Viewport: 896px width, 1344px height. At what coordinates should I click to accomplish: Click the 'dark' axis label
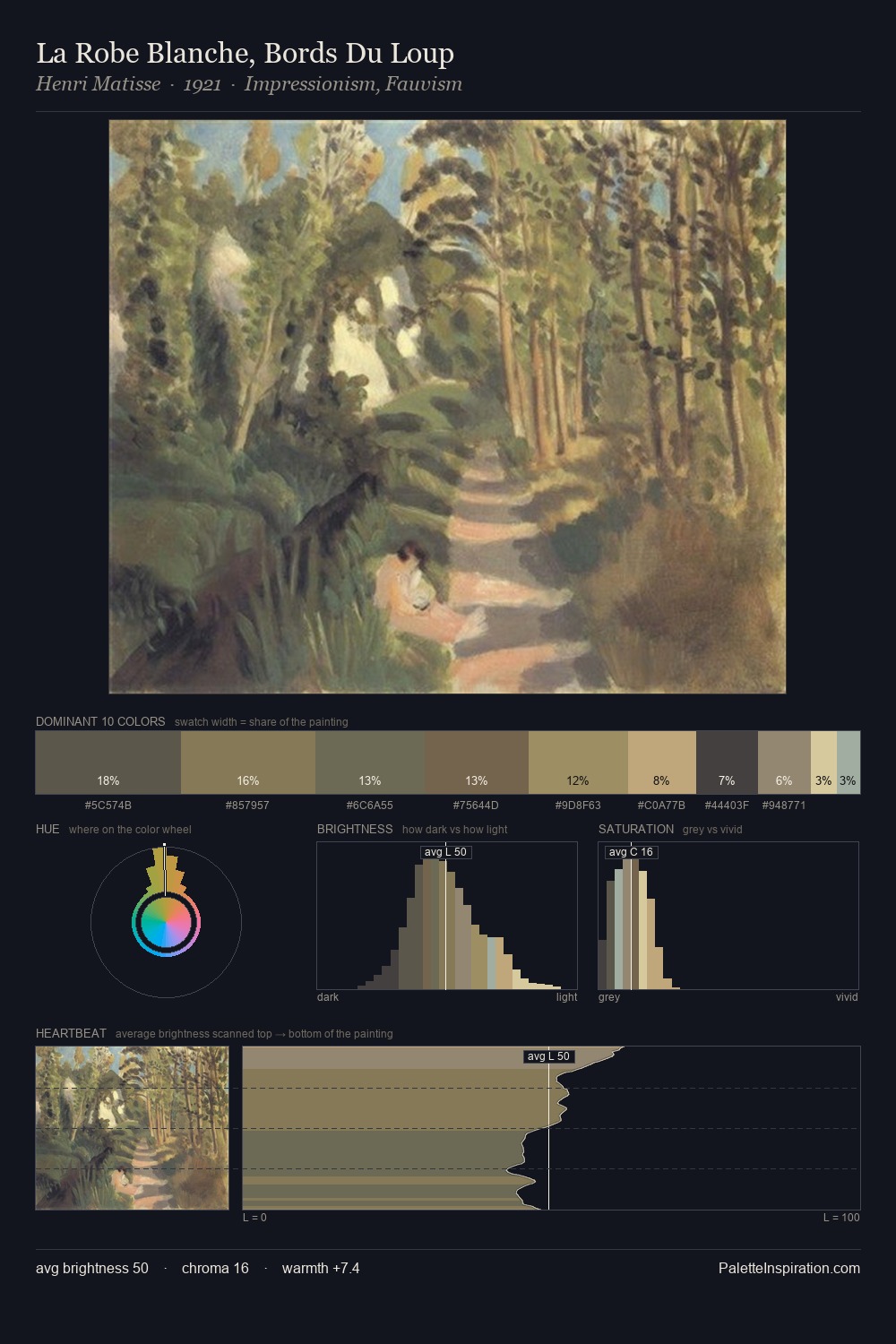pos(328,997)
